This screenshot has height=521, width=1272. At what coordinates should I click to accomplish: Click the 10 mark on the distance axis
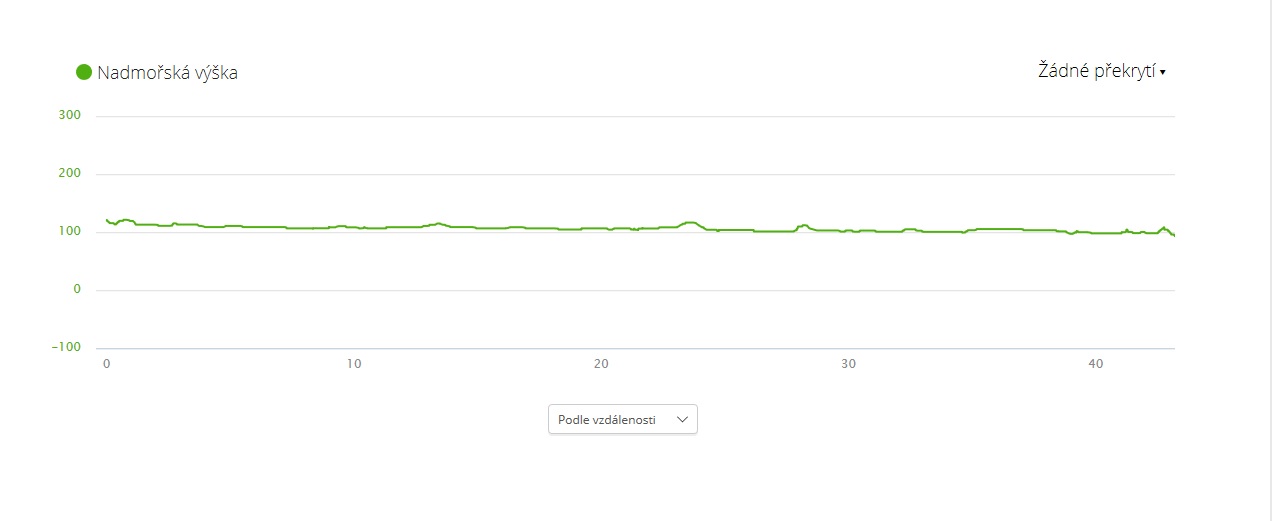click(x=354, y=364)
